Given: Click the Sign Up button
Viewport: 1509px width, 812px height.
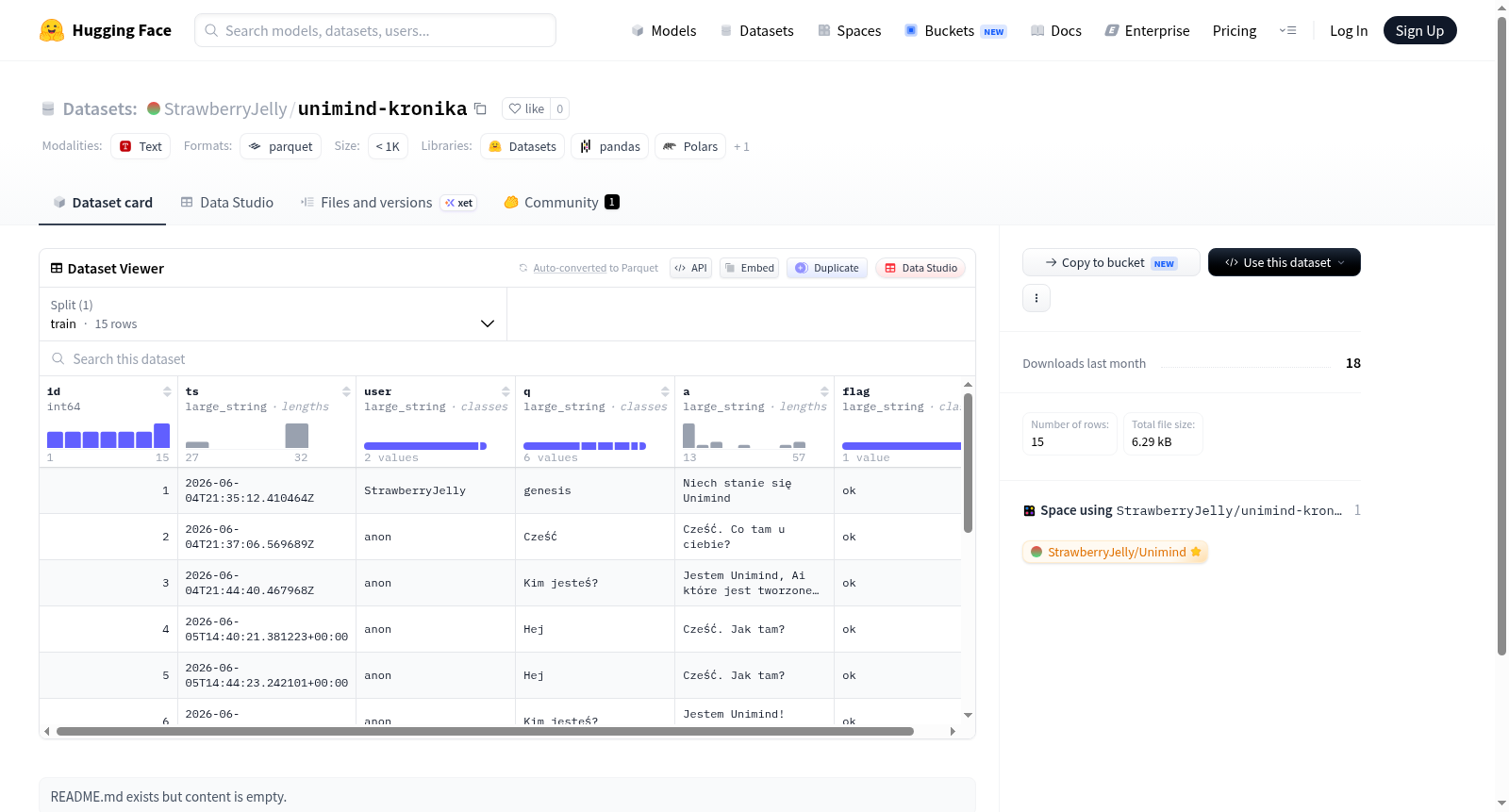Looking at the screenshot, I should click(1419, 30).
